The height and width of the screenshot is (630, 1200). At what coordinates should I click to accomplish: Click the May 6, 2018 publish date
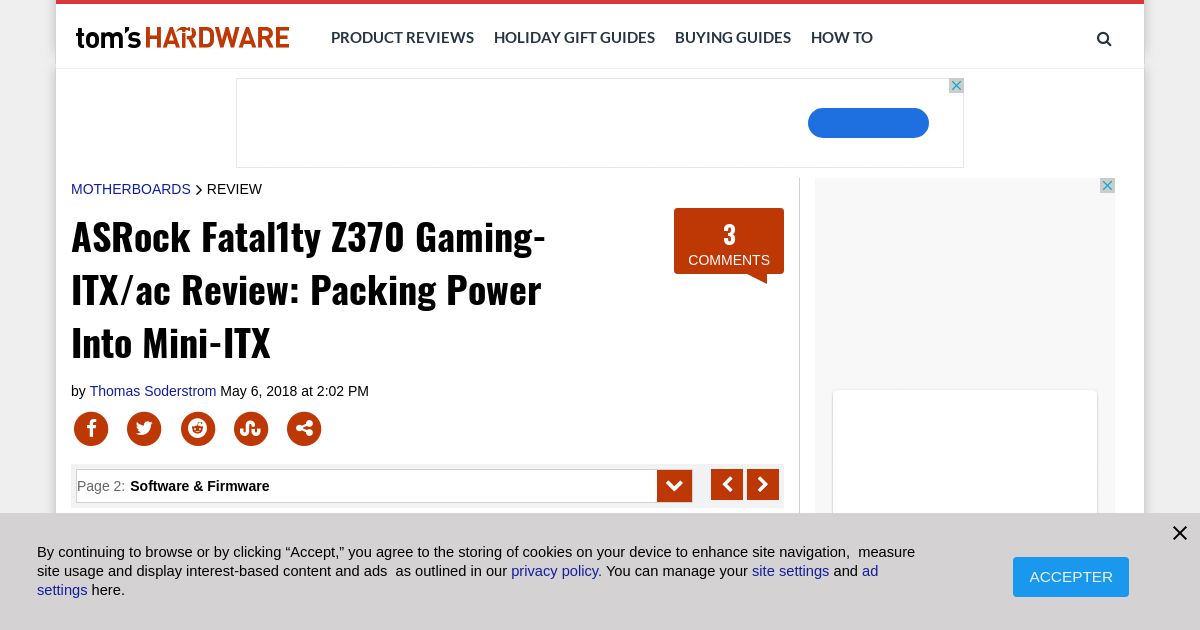pyautogui.click(x=294, y=391)
